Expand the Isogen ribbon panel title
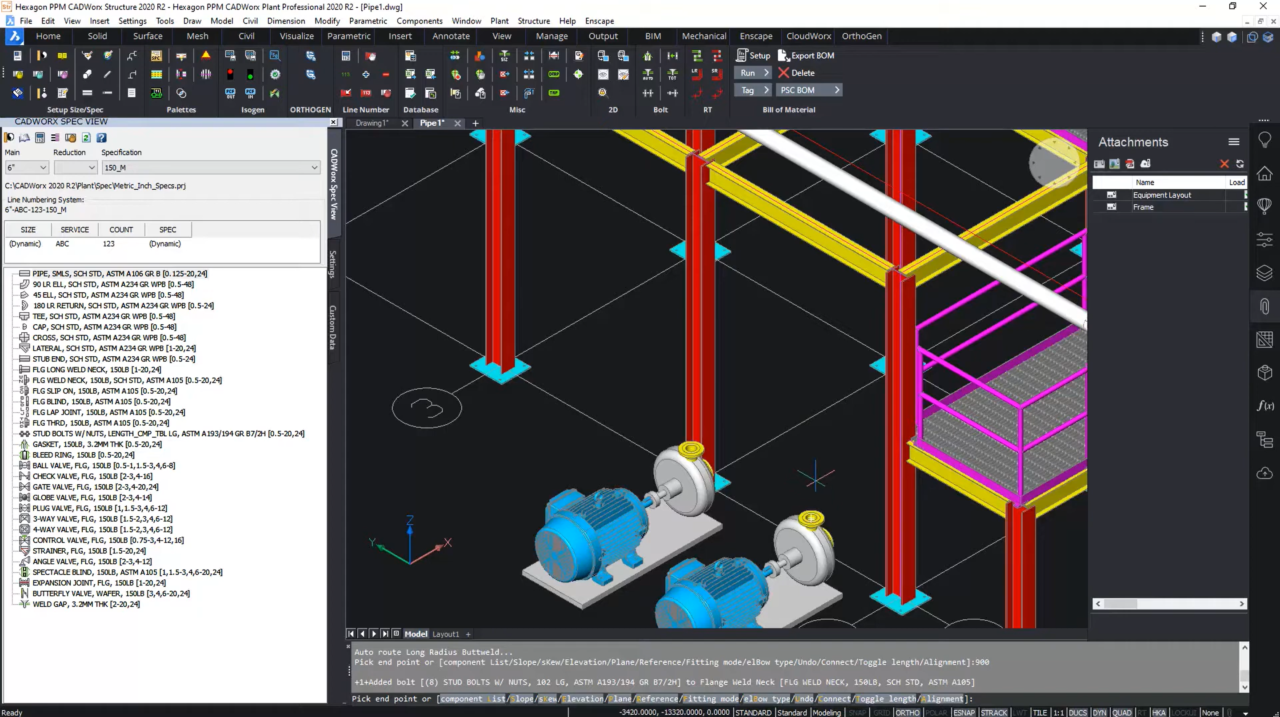 (253, 110)
